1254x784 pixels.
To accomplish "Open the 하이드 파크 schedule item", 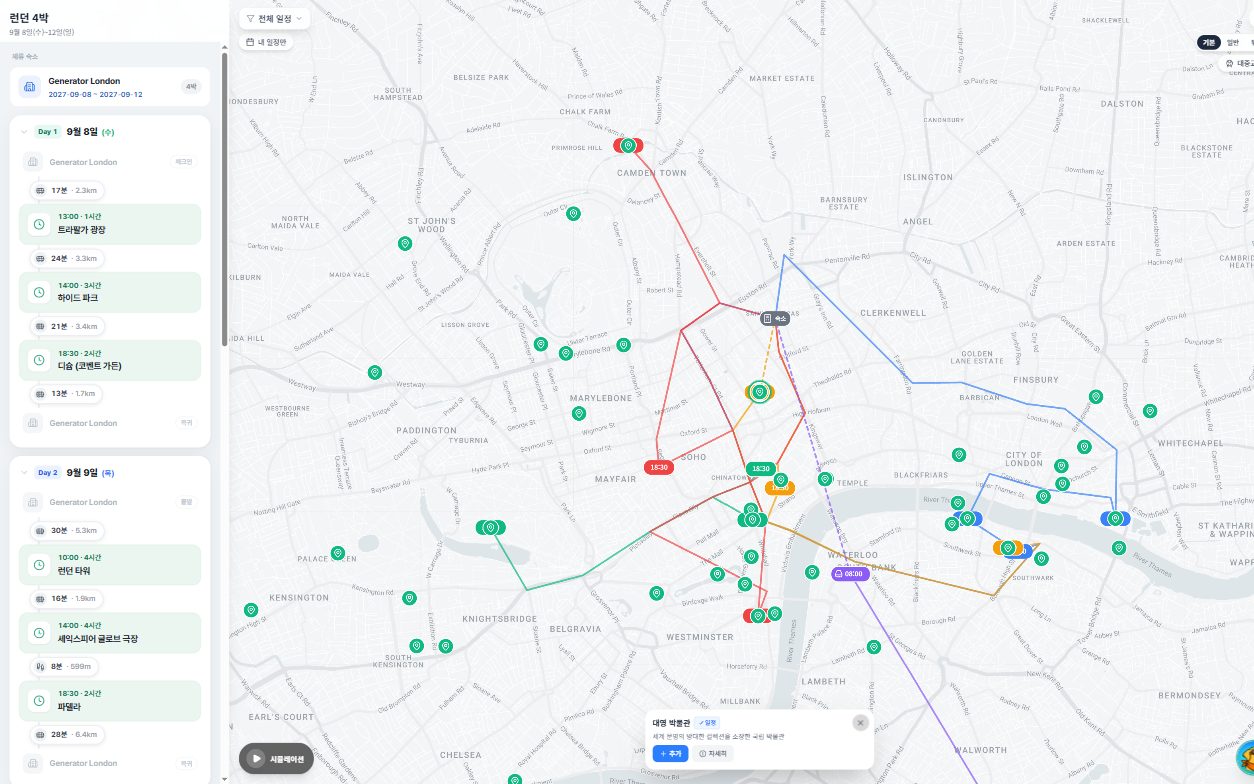I will pos(110,292).
